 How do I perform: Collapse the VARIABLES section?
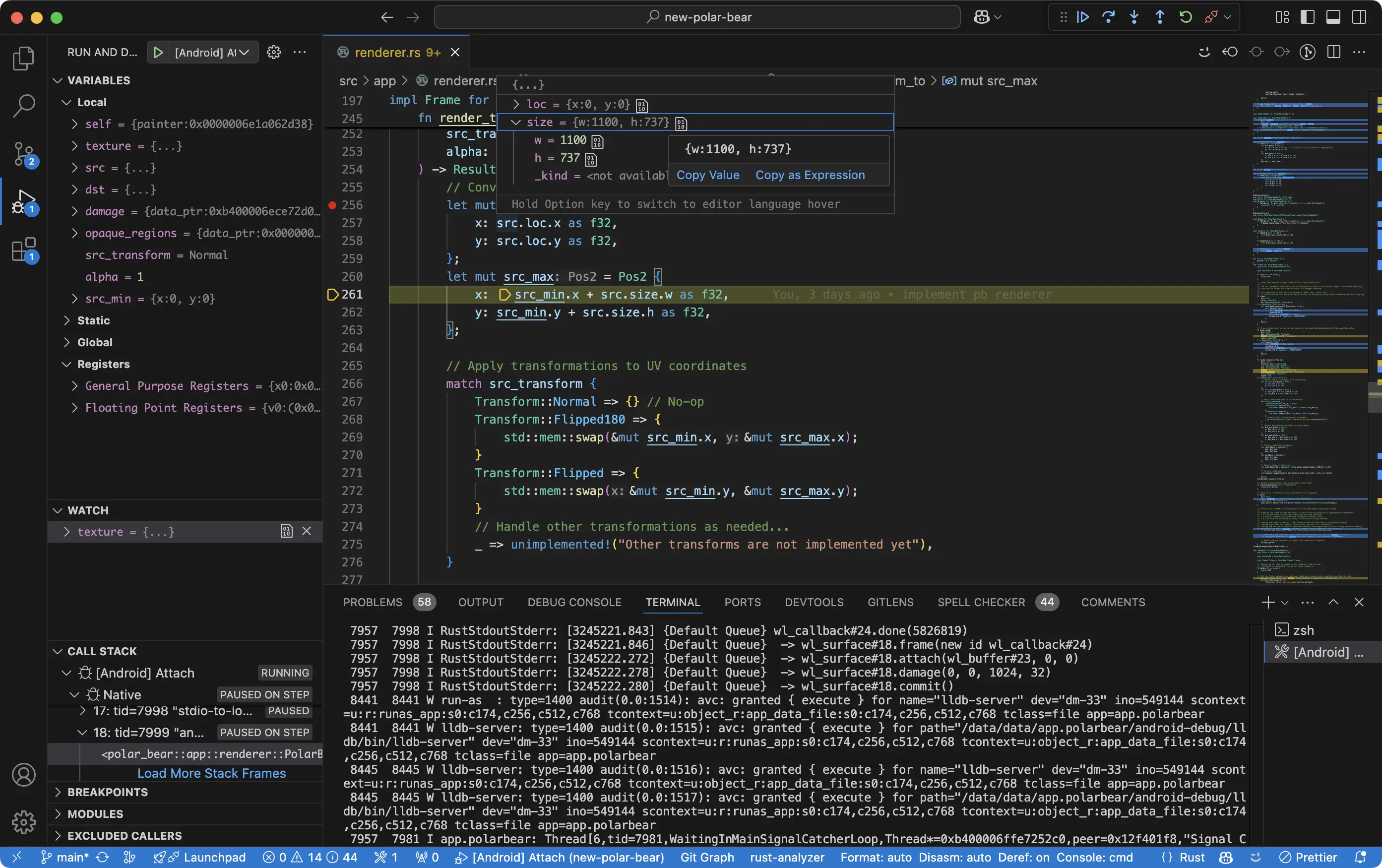58,80
